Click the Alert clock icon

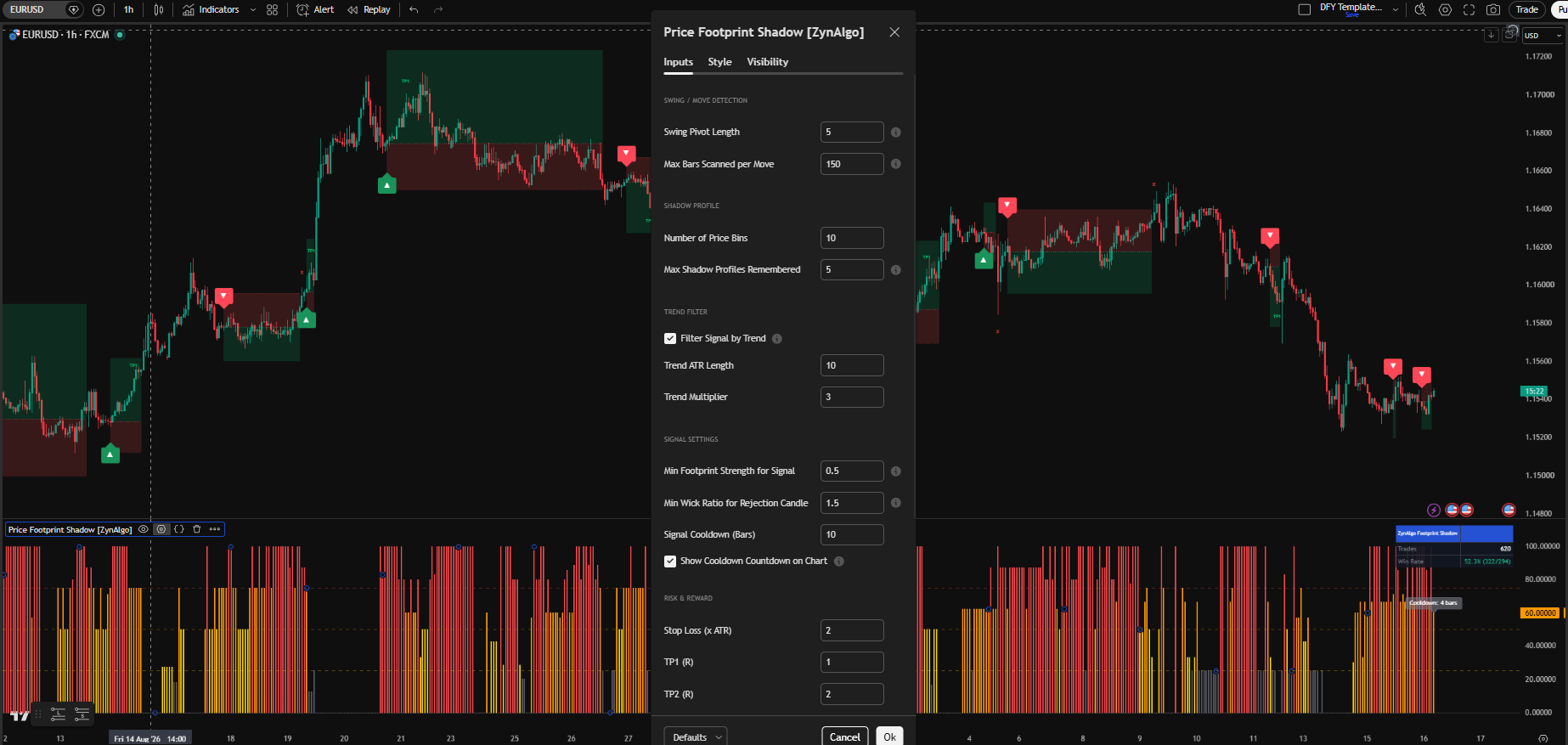302,9
